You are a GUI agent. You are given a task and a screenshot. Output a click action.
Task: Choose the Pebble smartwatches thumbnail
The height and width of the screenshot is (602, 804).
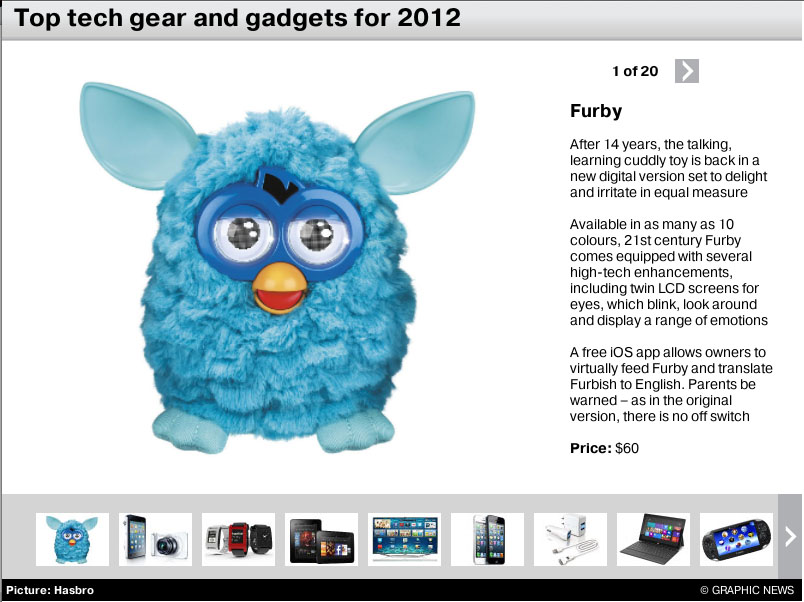coord(238,539)
